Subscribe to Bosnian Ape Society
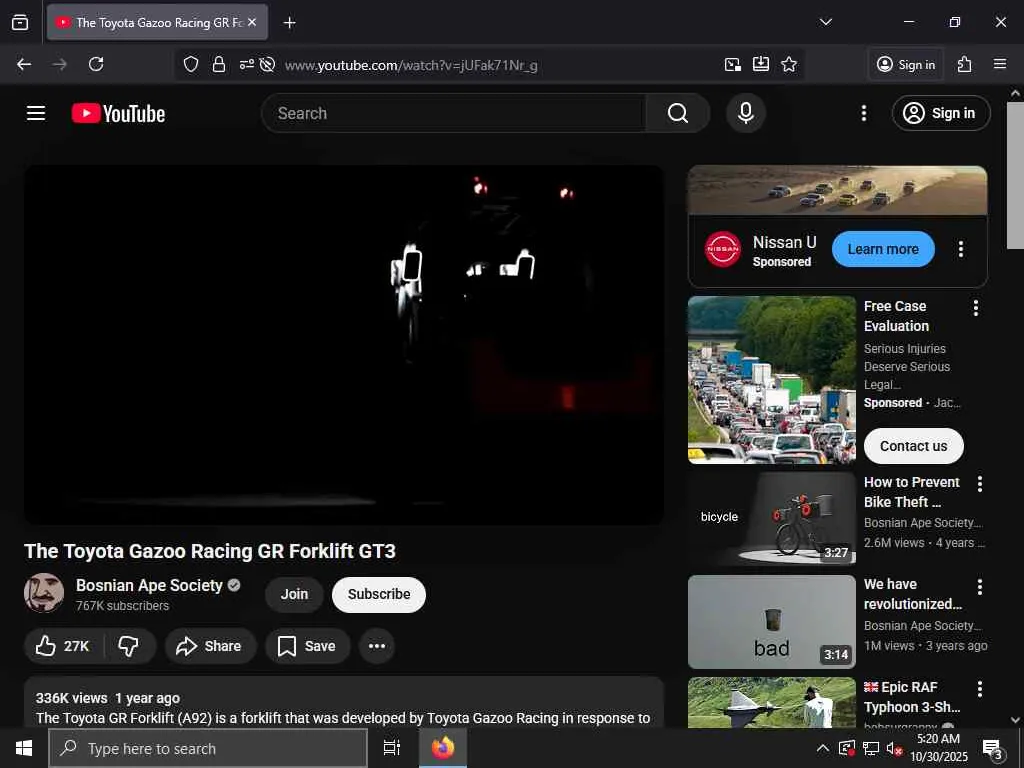 (x=379, y=594)
